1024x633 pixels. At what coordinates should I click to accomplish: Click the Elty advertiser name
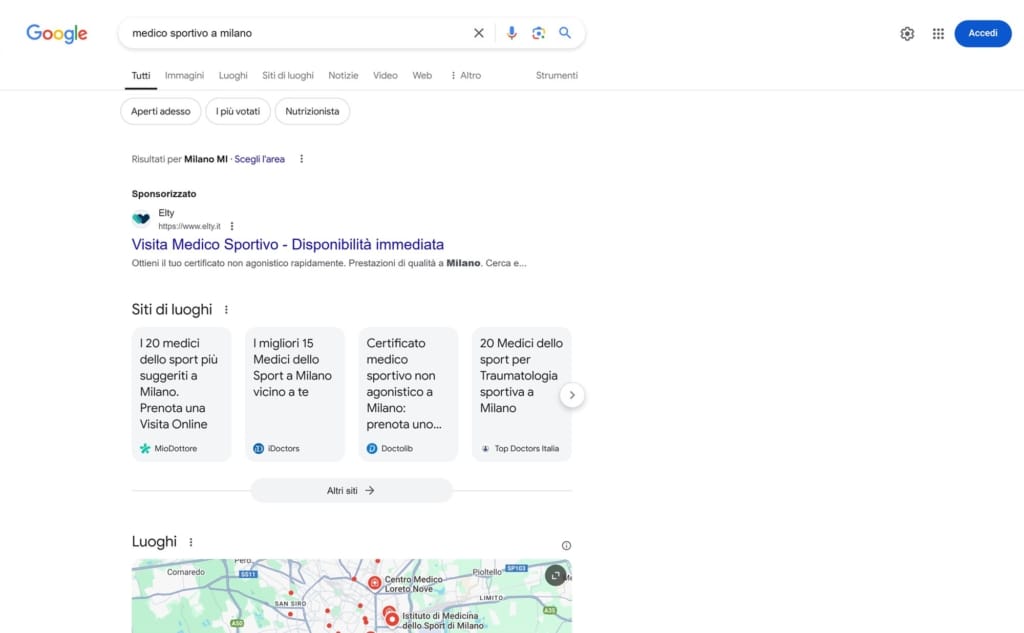167,213
